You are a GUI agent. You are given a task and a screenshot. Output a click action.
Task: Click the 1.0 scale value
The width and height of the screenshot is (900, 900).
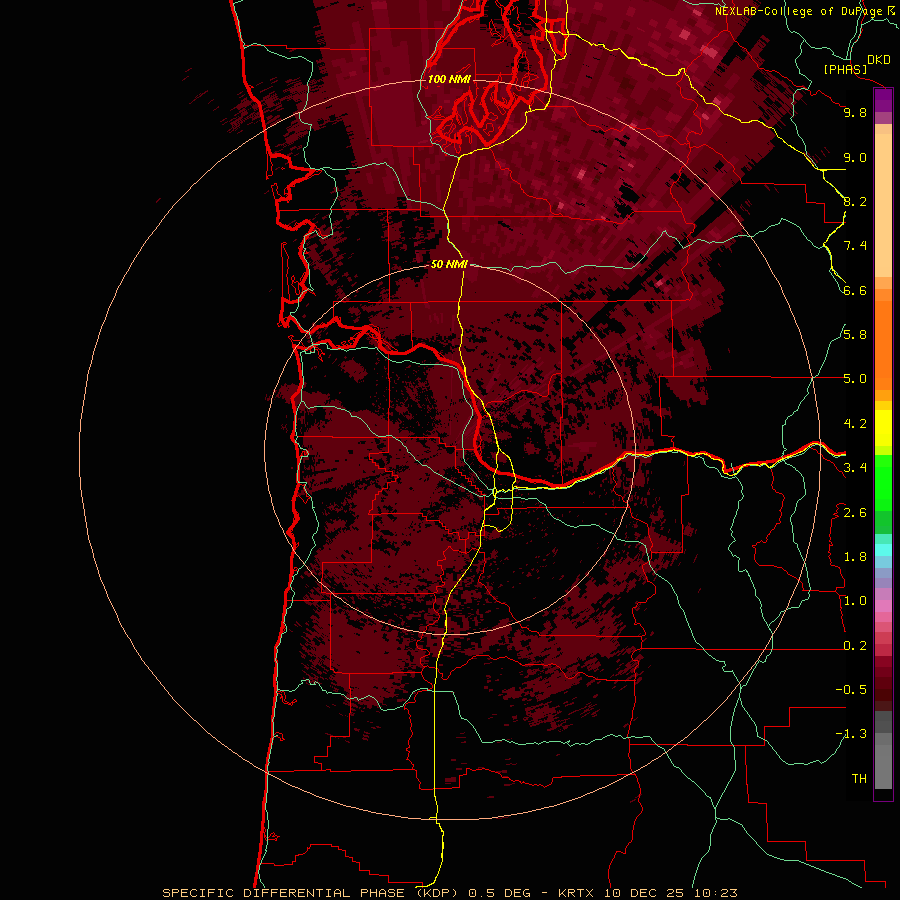[x=855, y=601]
